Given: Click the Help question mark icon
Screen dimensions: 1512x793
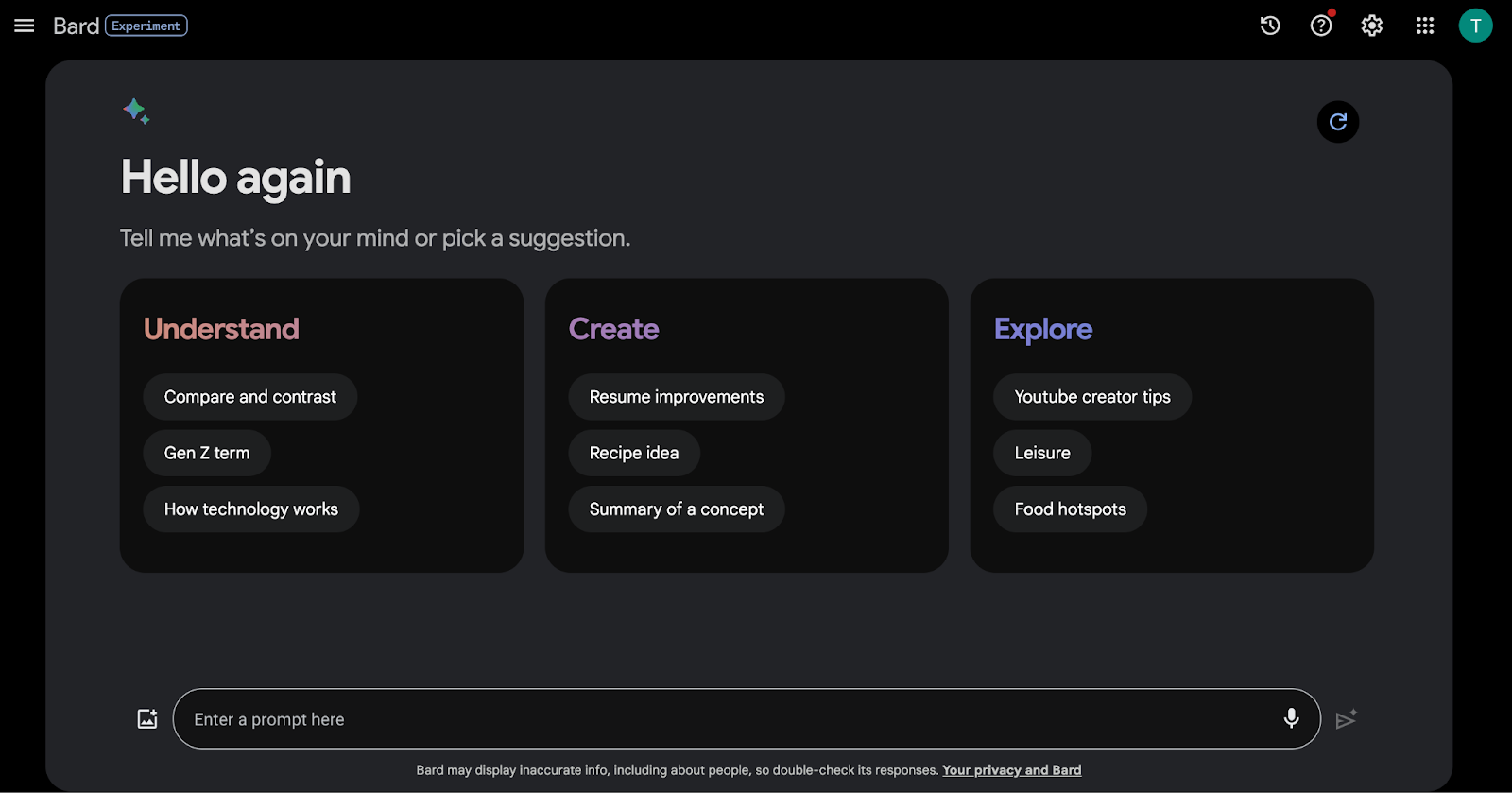Looking at the screenshot, I should (1321, 26).
